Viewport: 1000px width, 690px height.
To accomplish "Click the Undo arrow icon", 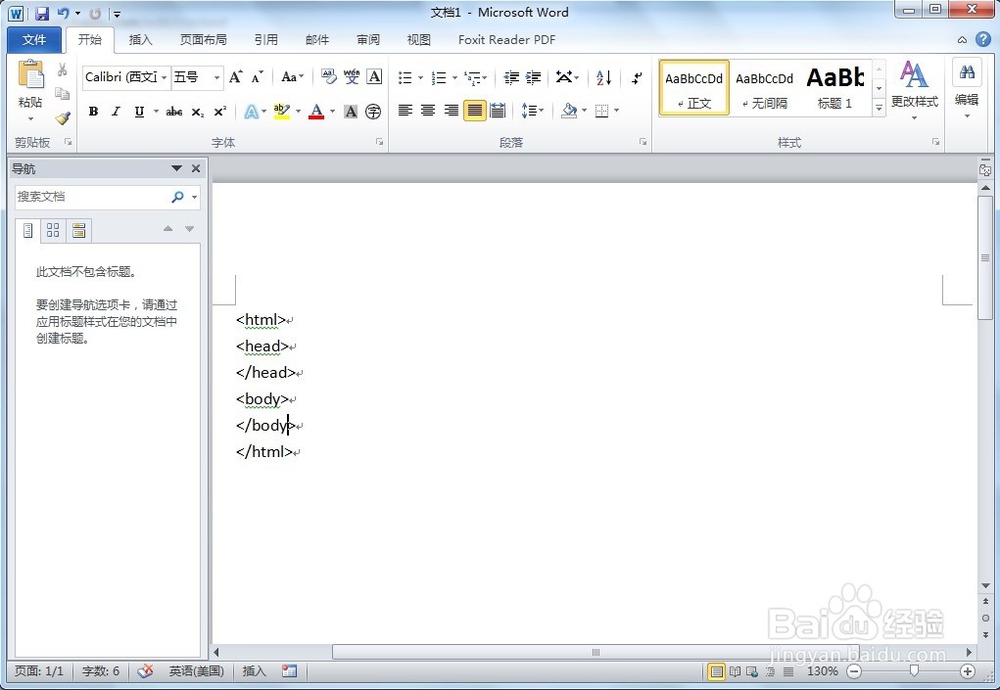I will click(x=63, y=13).
